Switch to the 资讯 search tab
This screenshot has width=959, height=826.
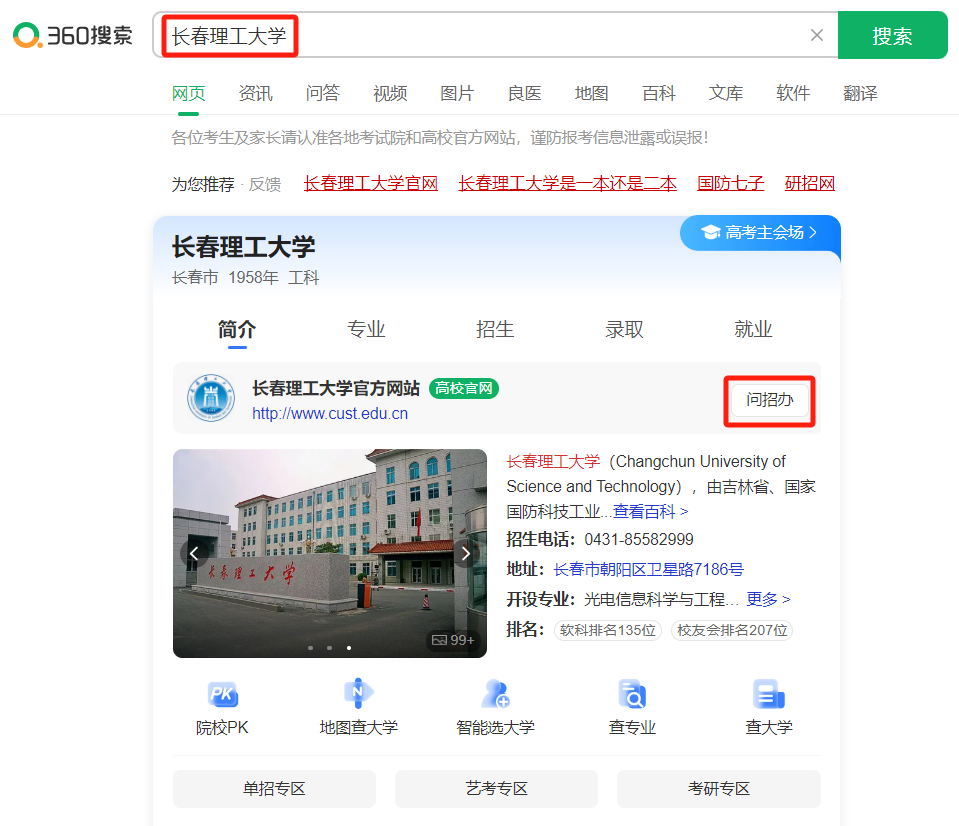(255, 93)
